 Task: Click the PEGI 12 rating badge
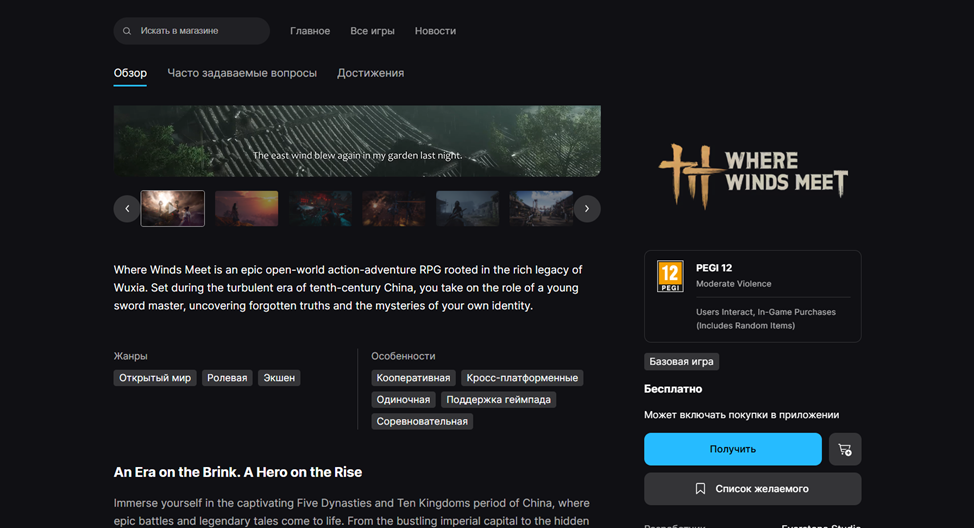point(670,277)
